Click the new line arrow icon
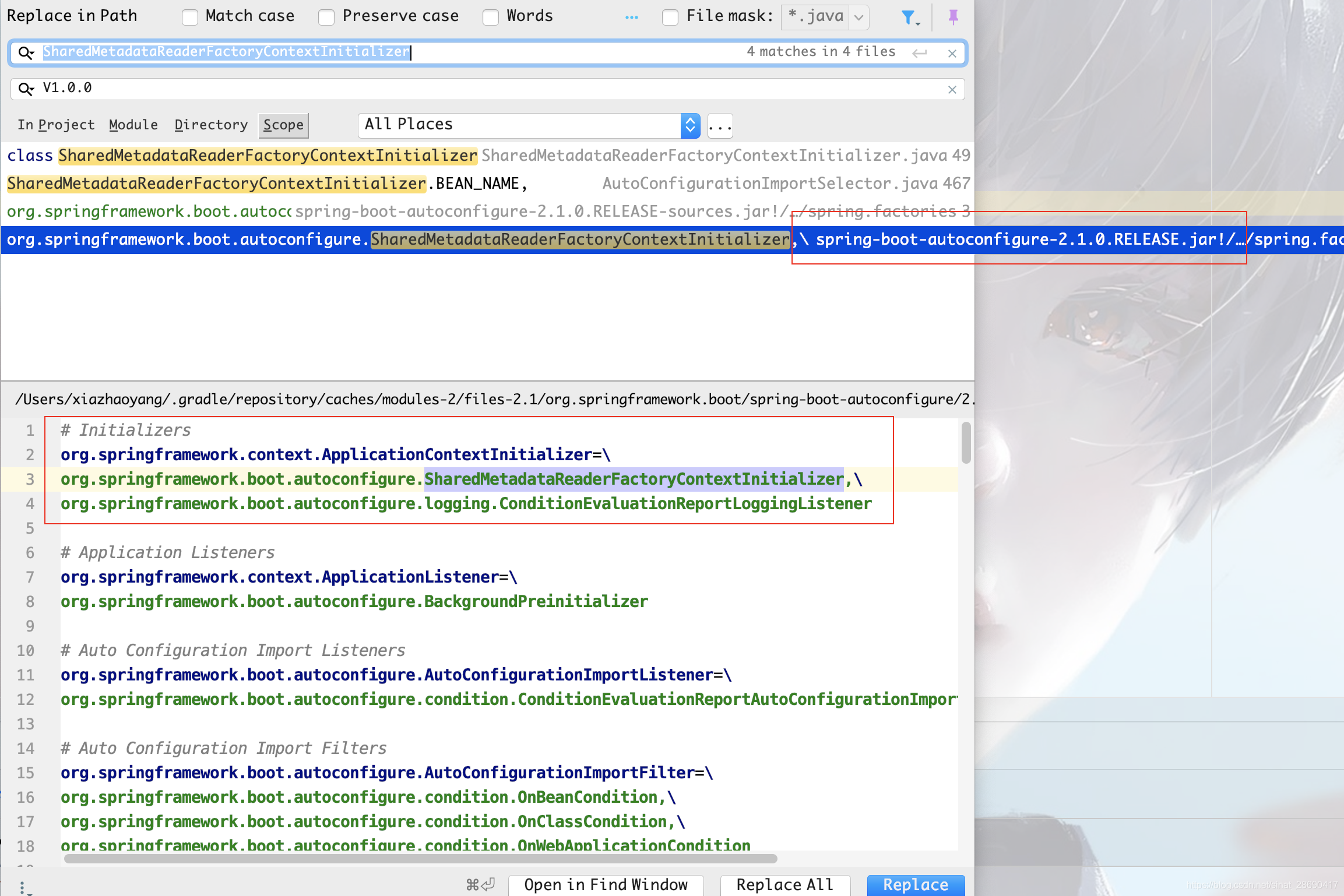 tap(920, 54)
